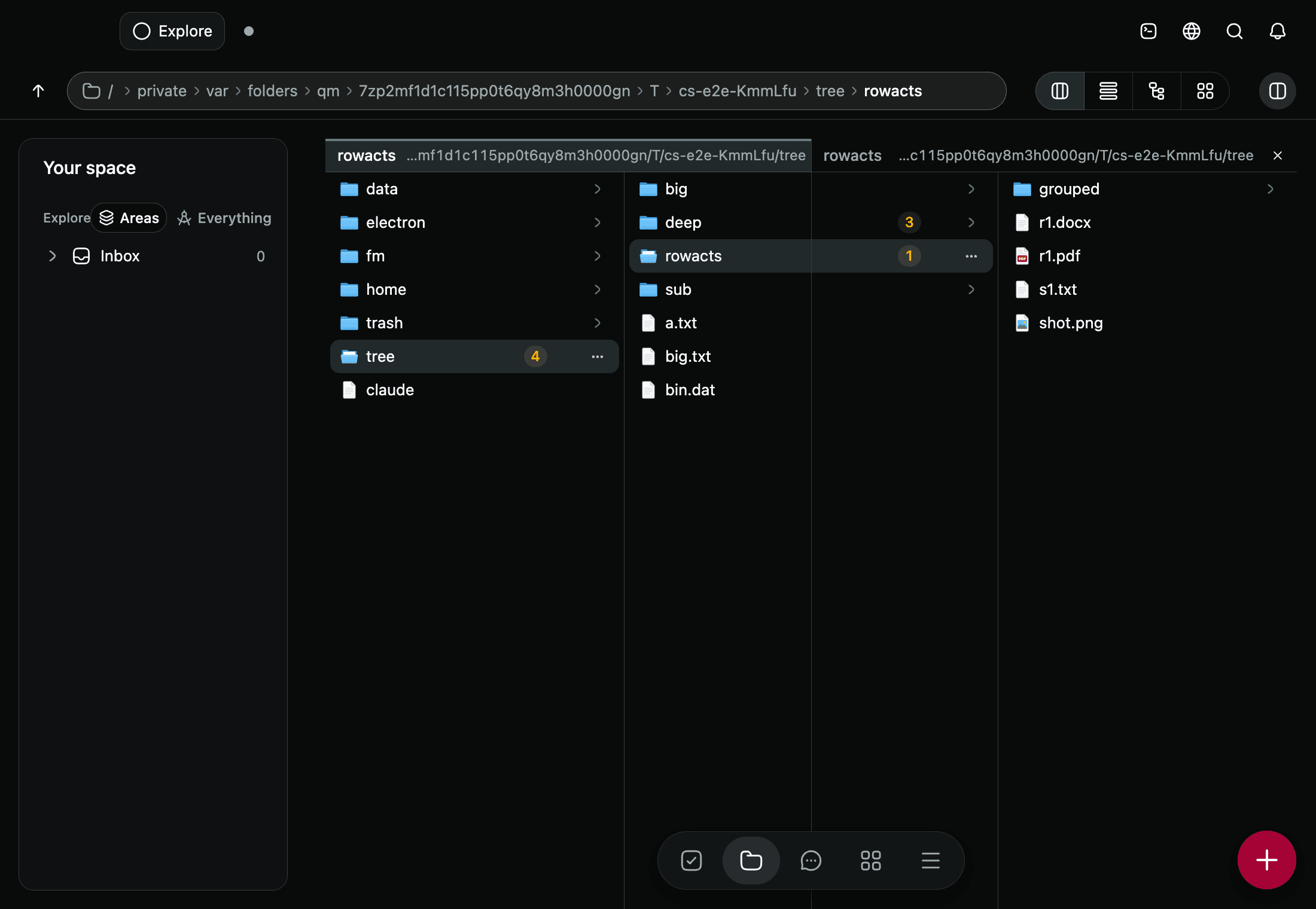Toggle the split pane button
This screenshot has width=1316, height=909.
click(x=1278, y=91)
